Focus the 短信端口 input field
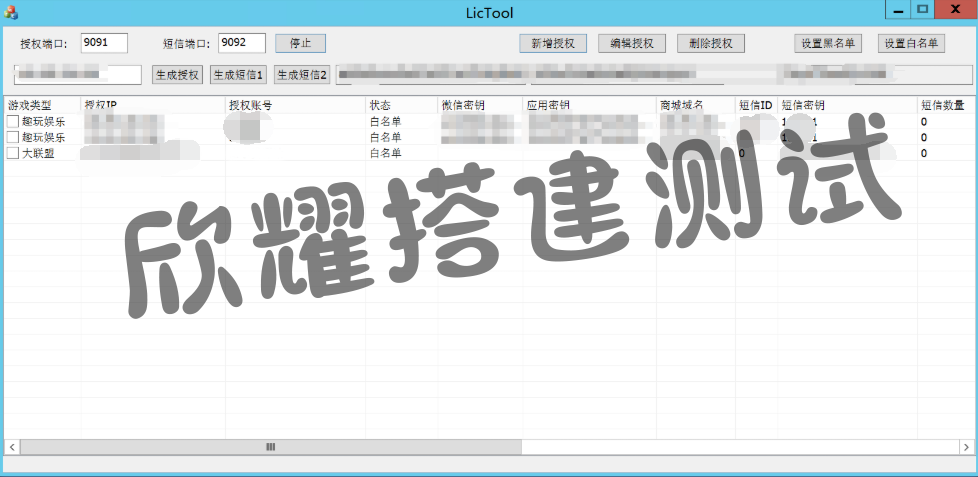 tap(241, 43)
